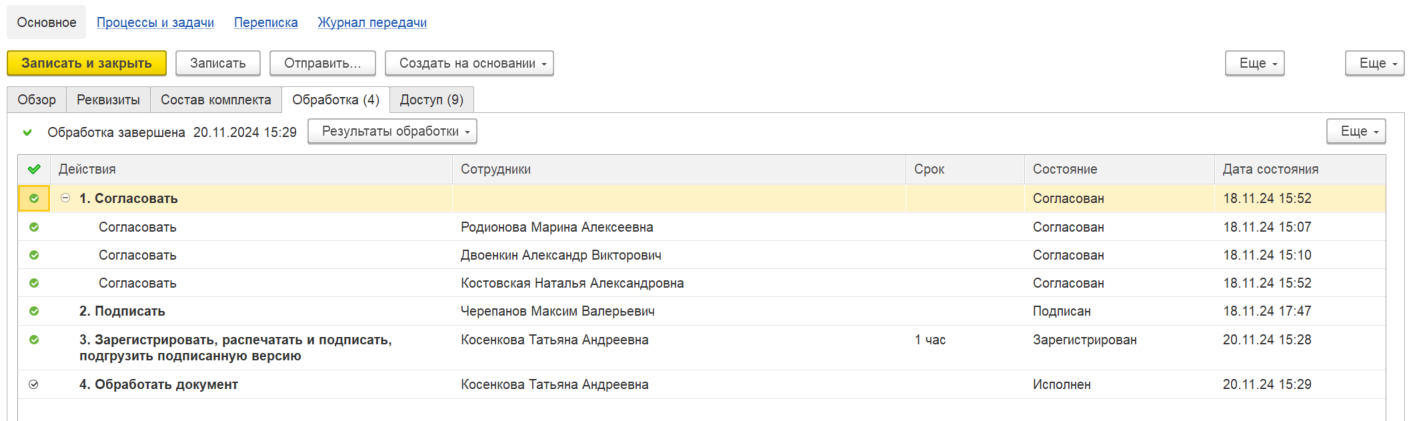Click Записать button
Viewport: 1410px width, 421px height.
(218, 63)
